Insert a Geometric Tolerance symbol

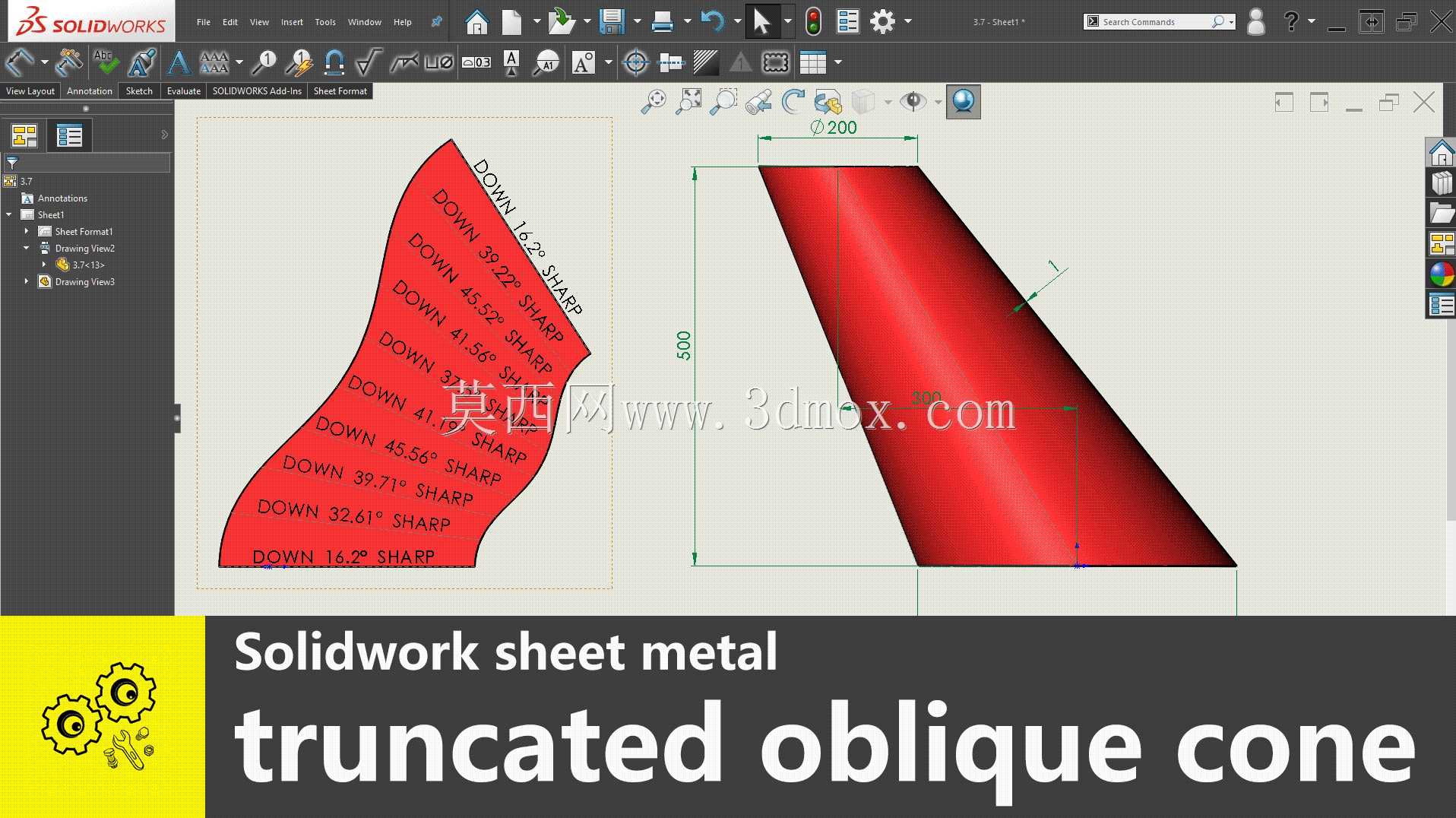[x=476, y=62]
